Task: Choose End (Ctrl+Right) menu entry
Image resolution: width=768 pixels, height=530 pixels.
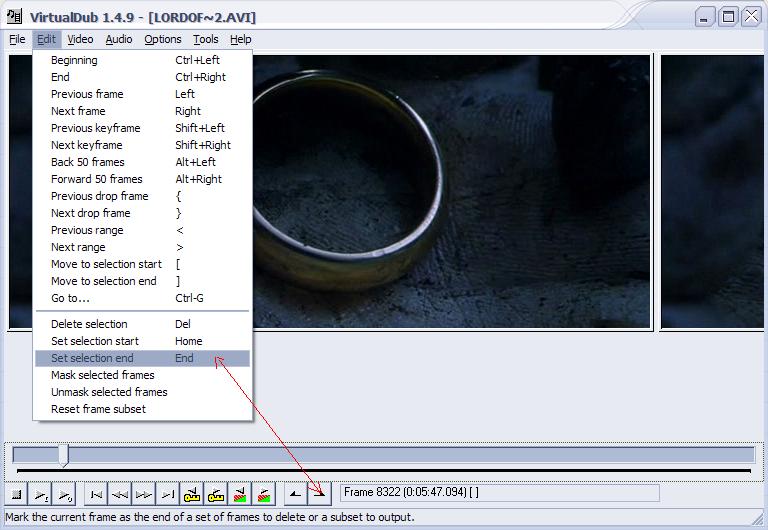Action: tap(143, 77)
